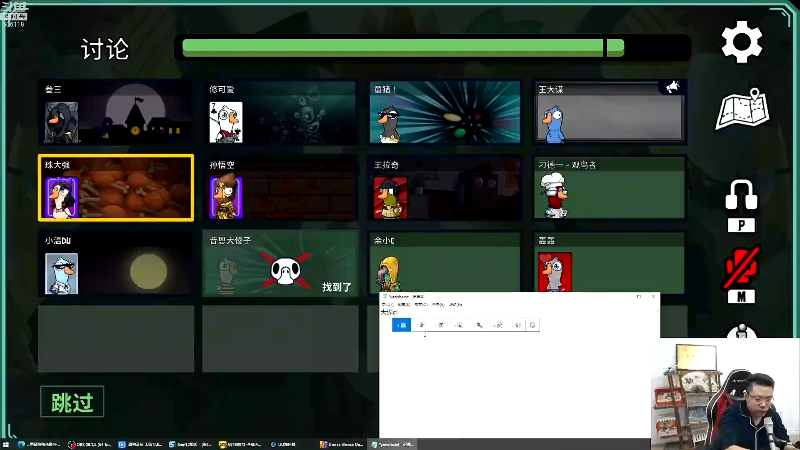Switch to the Goose Goose Duck taskbar item

point(341,444)
